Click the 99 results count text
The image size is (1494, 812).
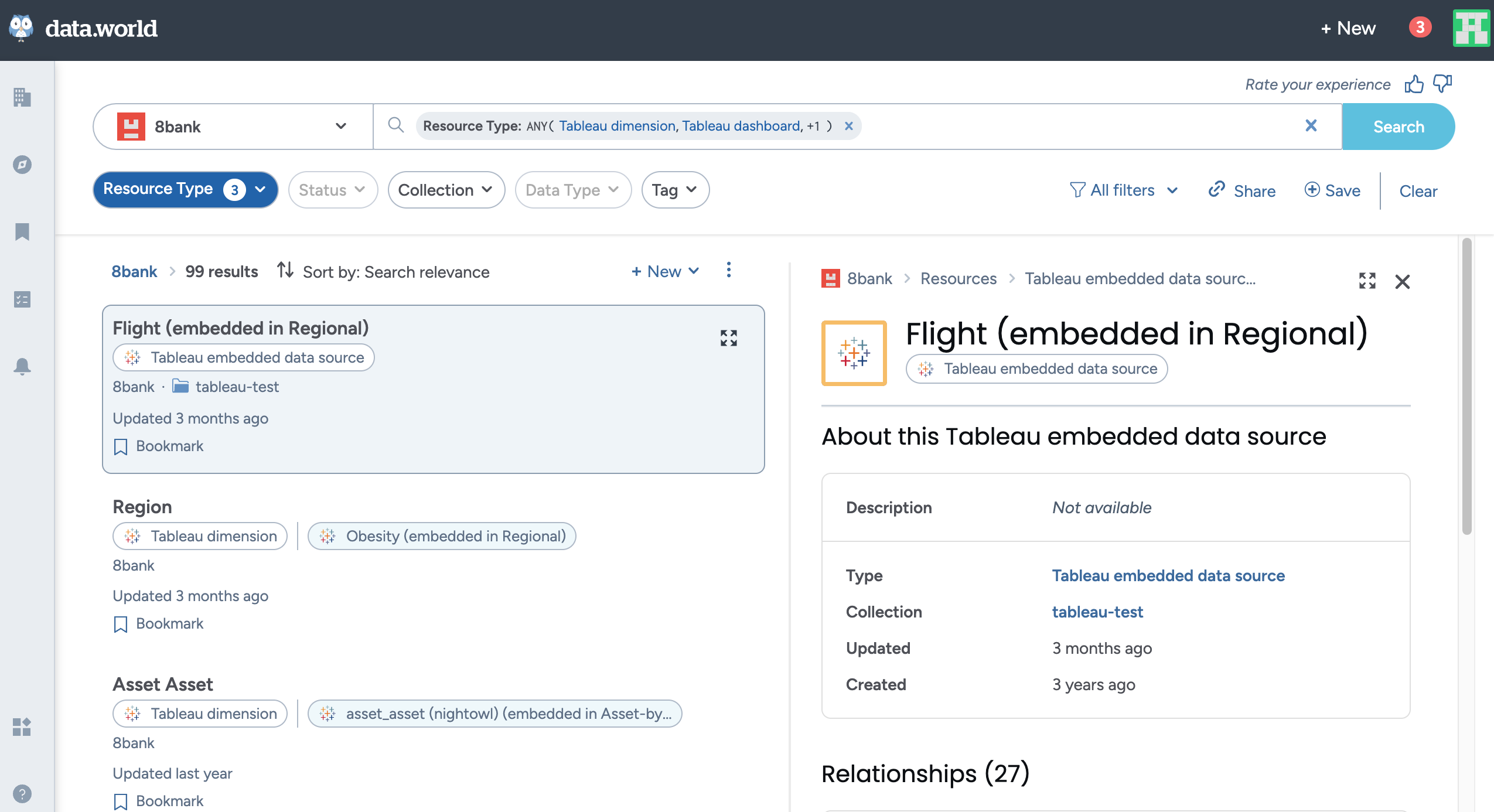click(x=221, y=271)
